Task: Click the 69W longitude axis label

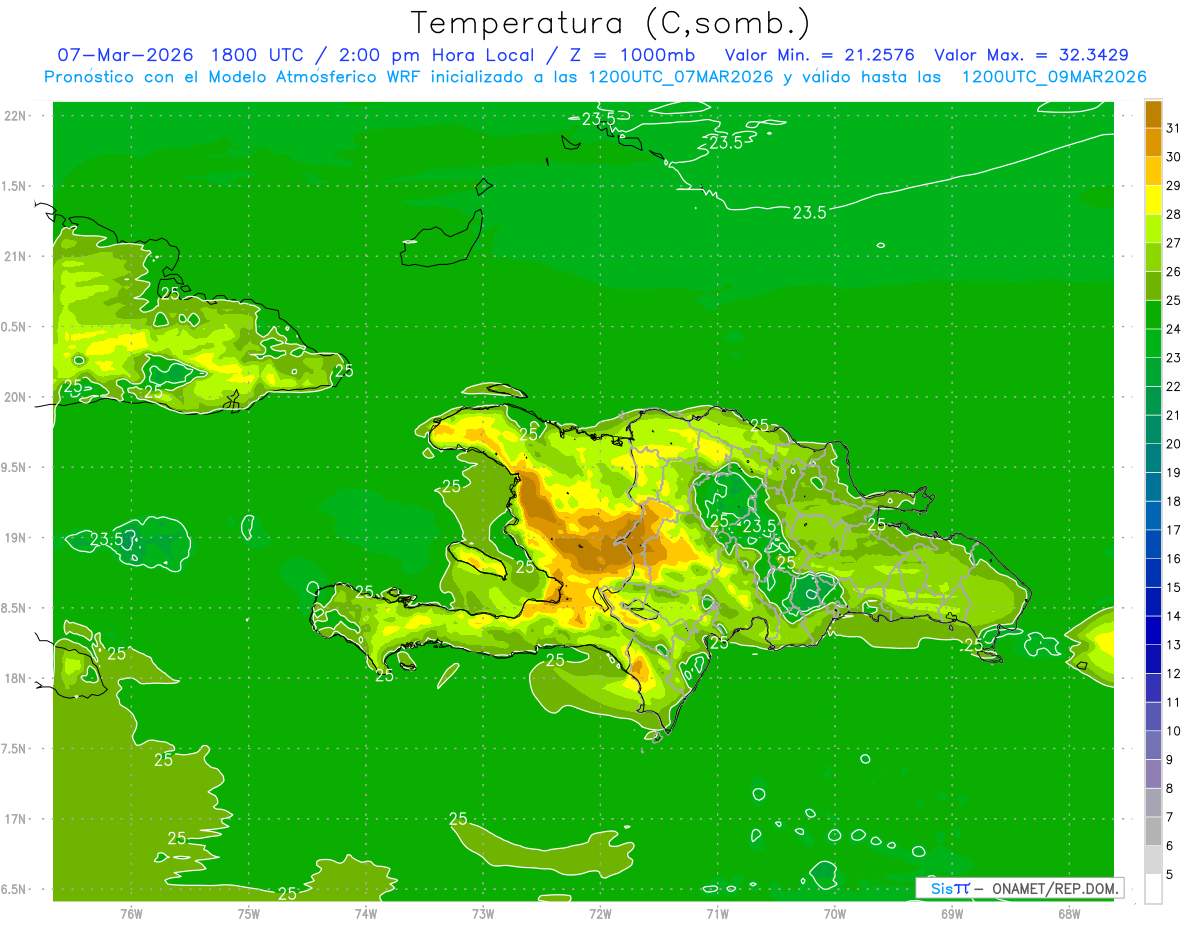Action: coord(952,912)
